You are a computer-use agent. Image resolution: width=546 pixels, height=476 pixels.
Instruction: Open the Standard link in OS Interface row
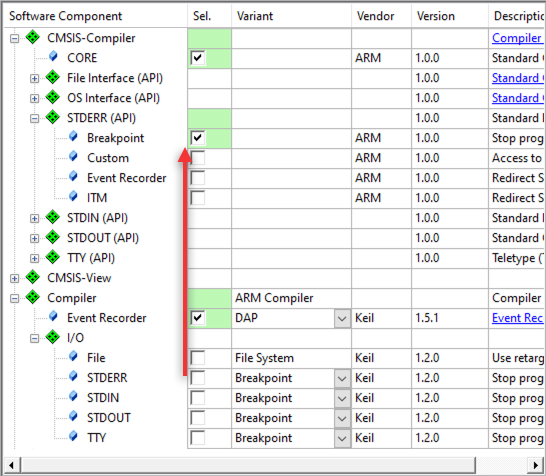(517, 98)
